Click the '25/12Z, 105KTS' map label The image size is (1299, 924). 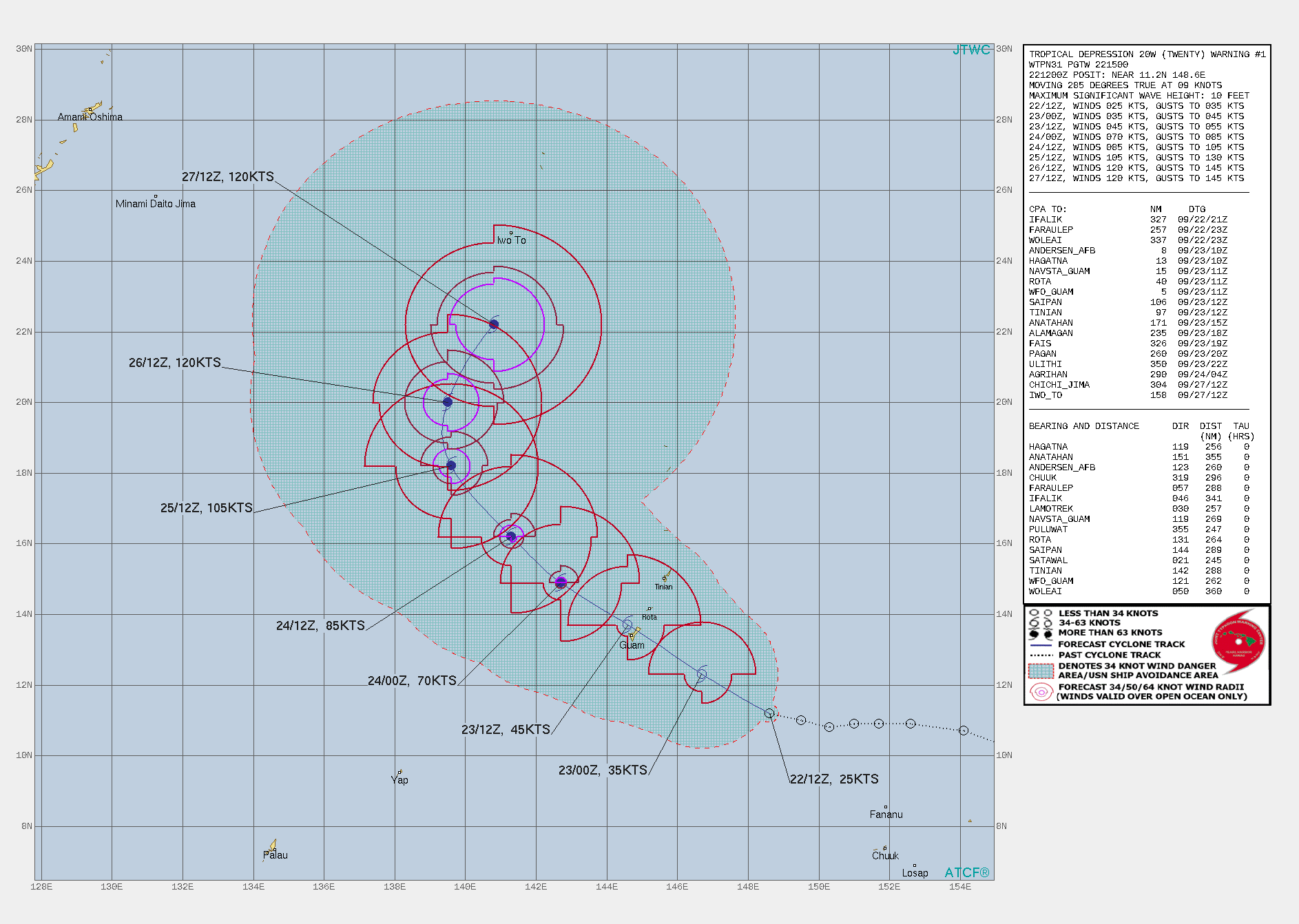point(207,507)
